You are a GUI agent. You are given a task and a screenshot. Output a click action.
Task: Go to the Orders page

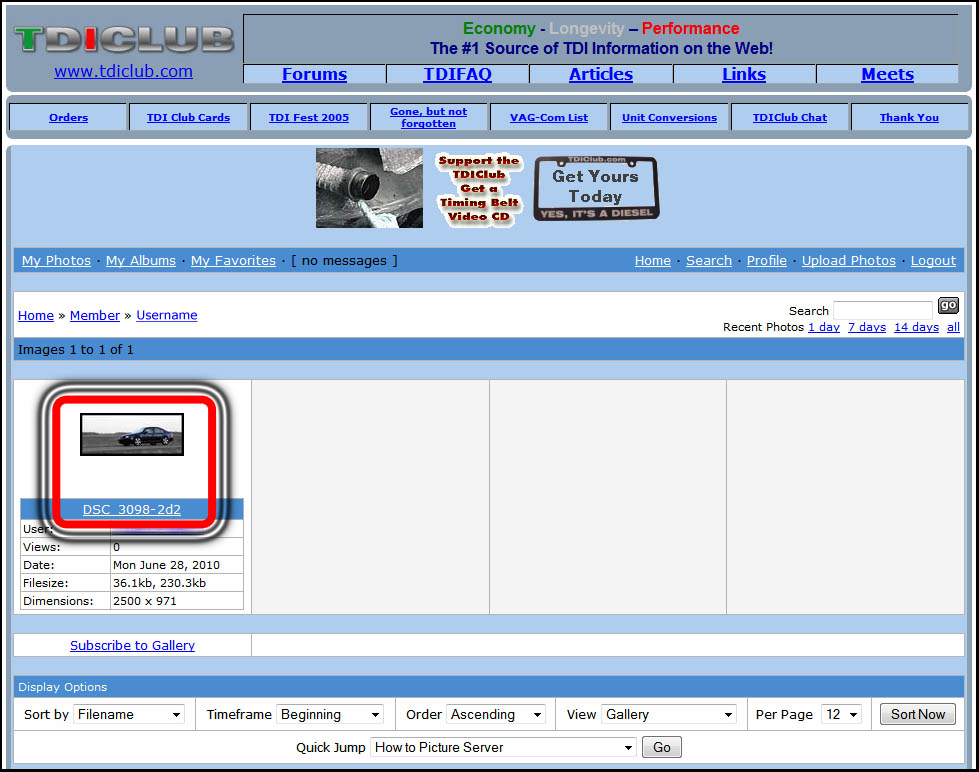tap(69, 117)
